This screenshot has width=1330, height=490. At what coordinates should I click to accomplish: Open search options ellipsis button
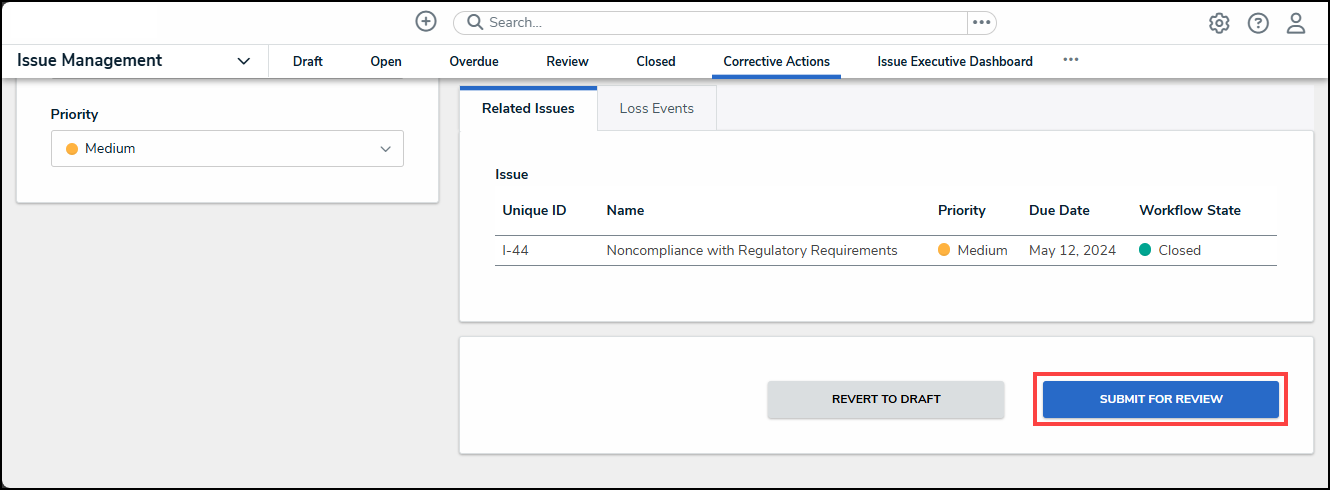click(x=981, y=22)
